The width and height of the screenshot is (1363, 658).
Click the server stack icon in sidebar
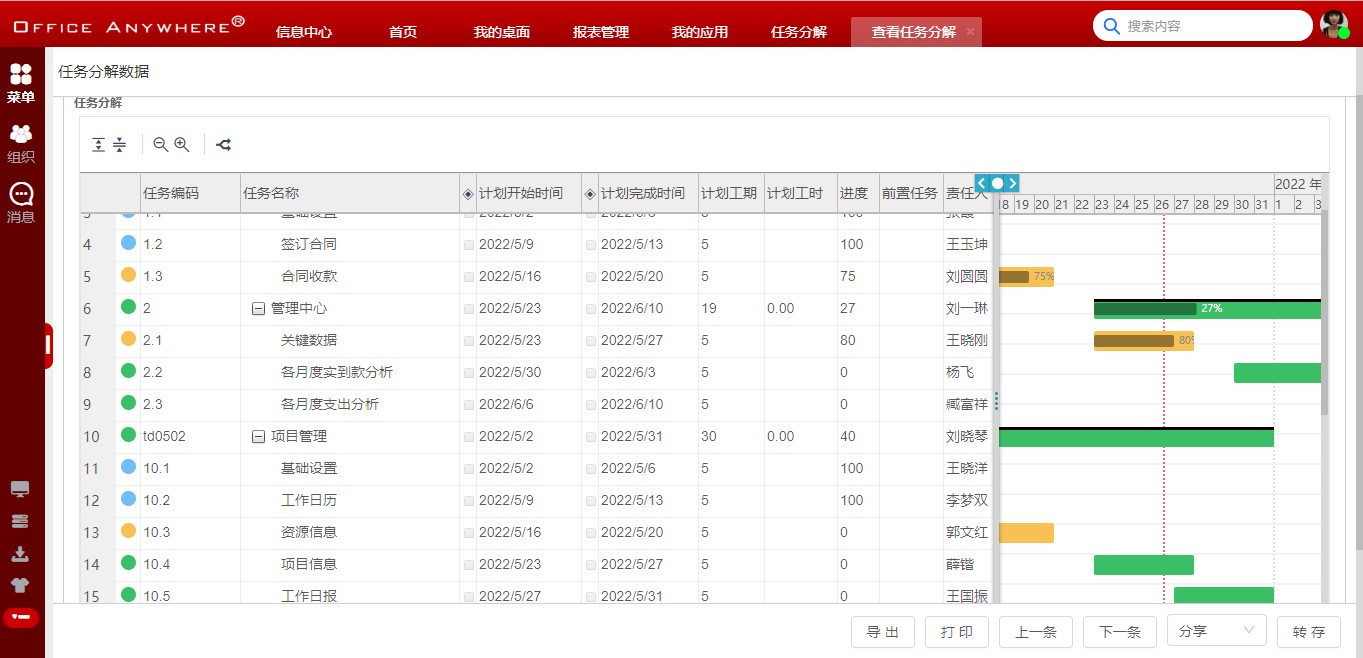[20, 521]
